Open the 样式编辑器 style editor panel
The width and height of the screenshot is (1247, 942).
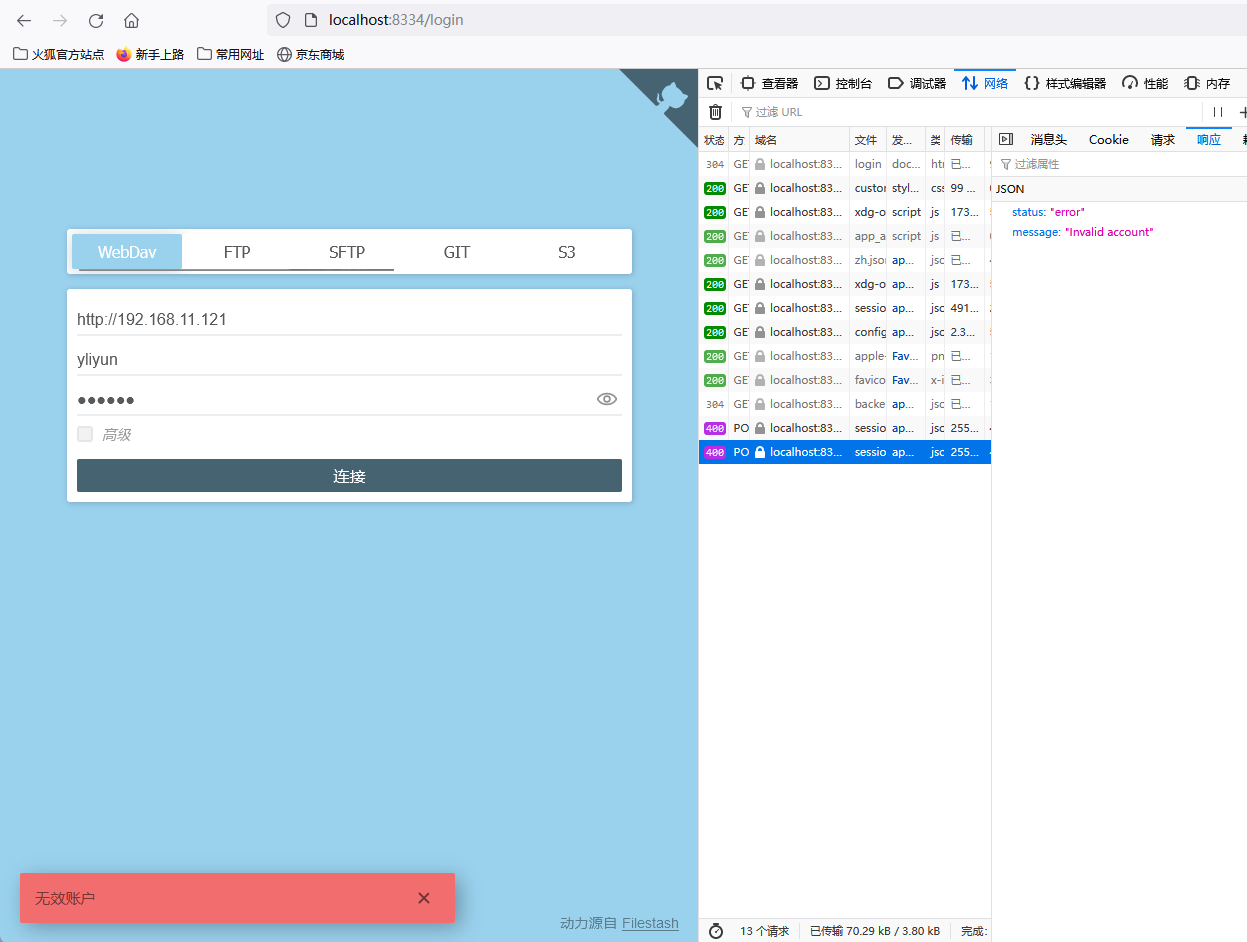click(x=1065, y=83)
